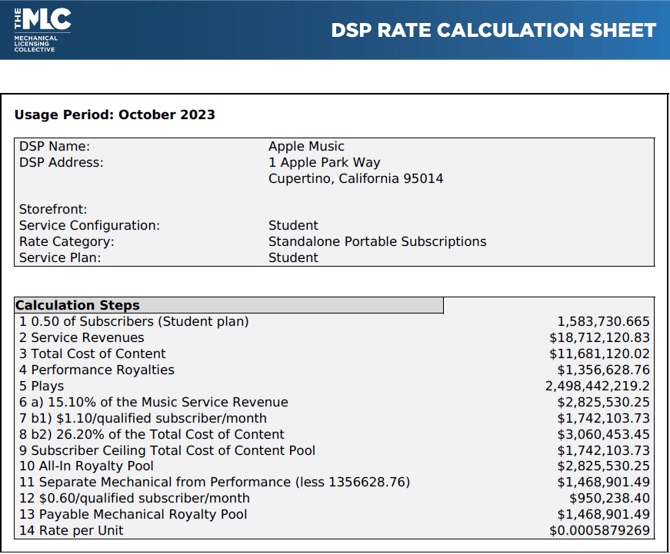670x554 pixels.
Task: Select the Apple Music DSP name value
Action: [306, 147]
